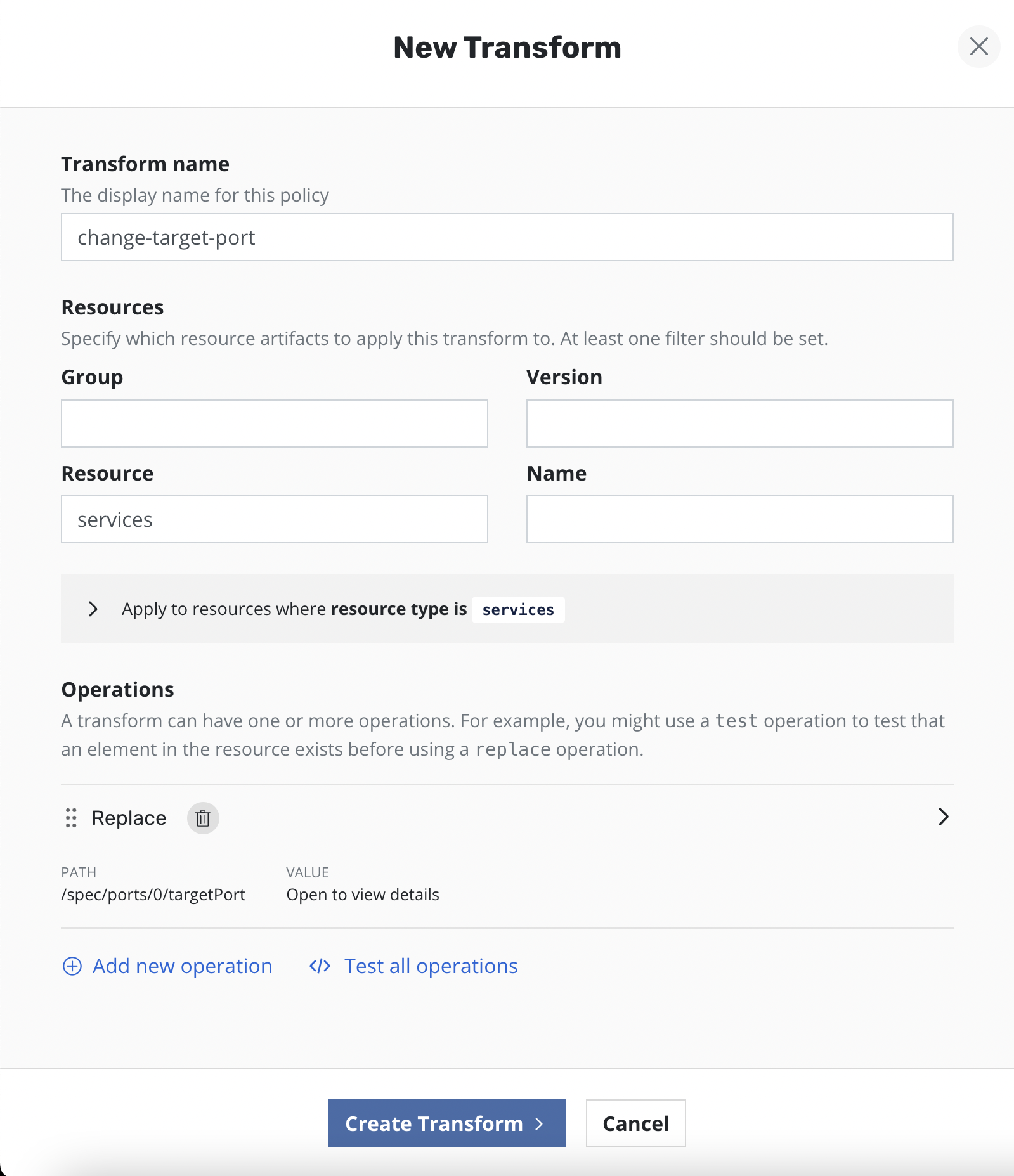This screenshot has width=1014, height=1176.
Task: Select the services resource type chip
Action: coord(517,609)
